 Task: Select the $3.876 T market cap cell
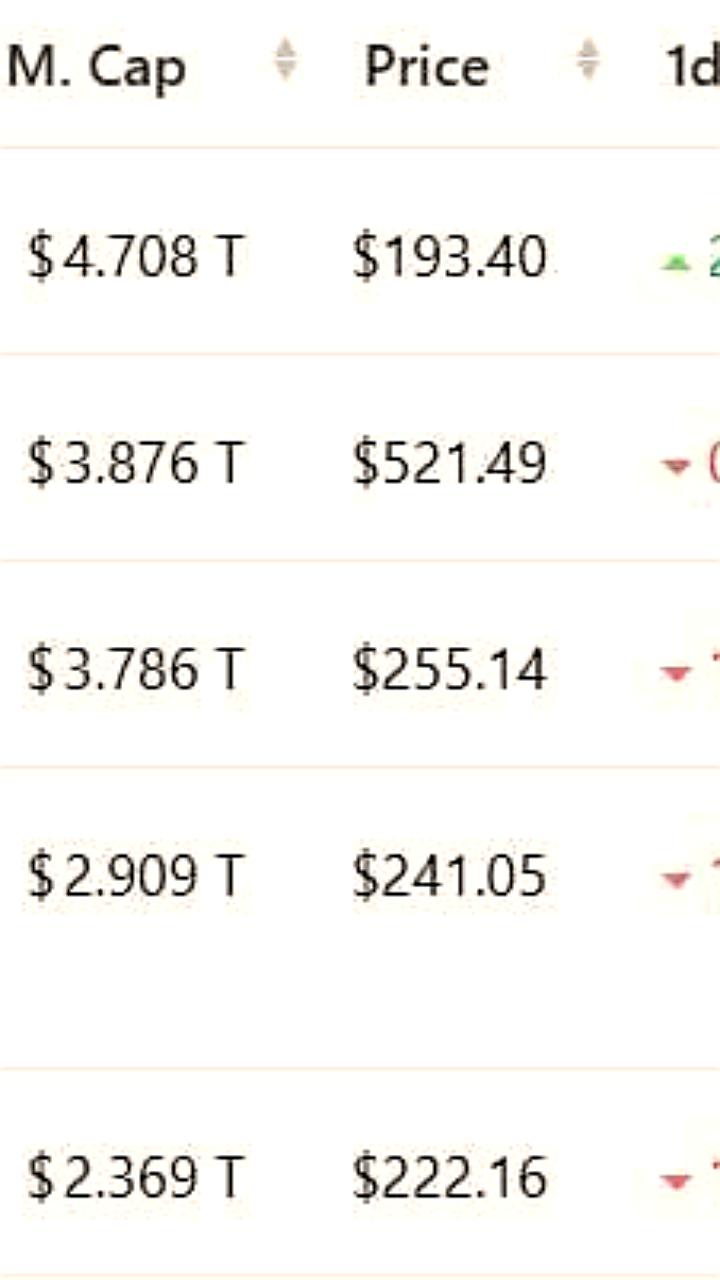click(135, 464)
